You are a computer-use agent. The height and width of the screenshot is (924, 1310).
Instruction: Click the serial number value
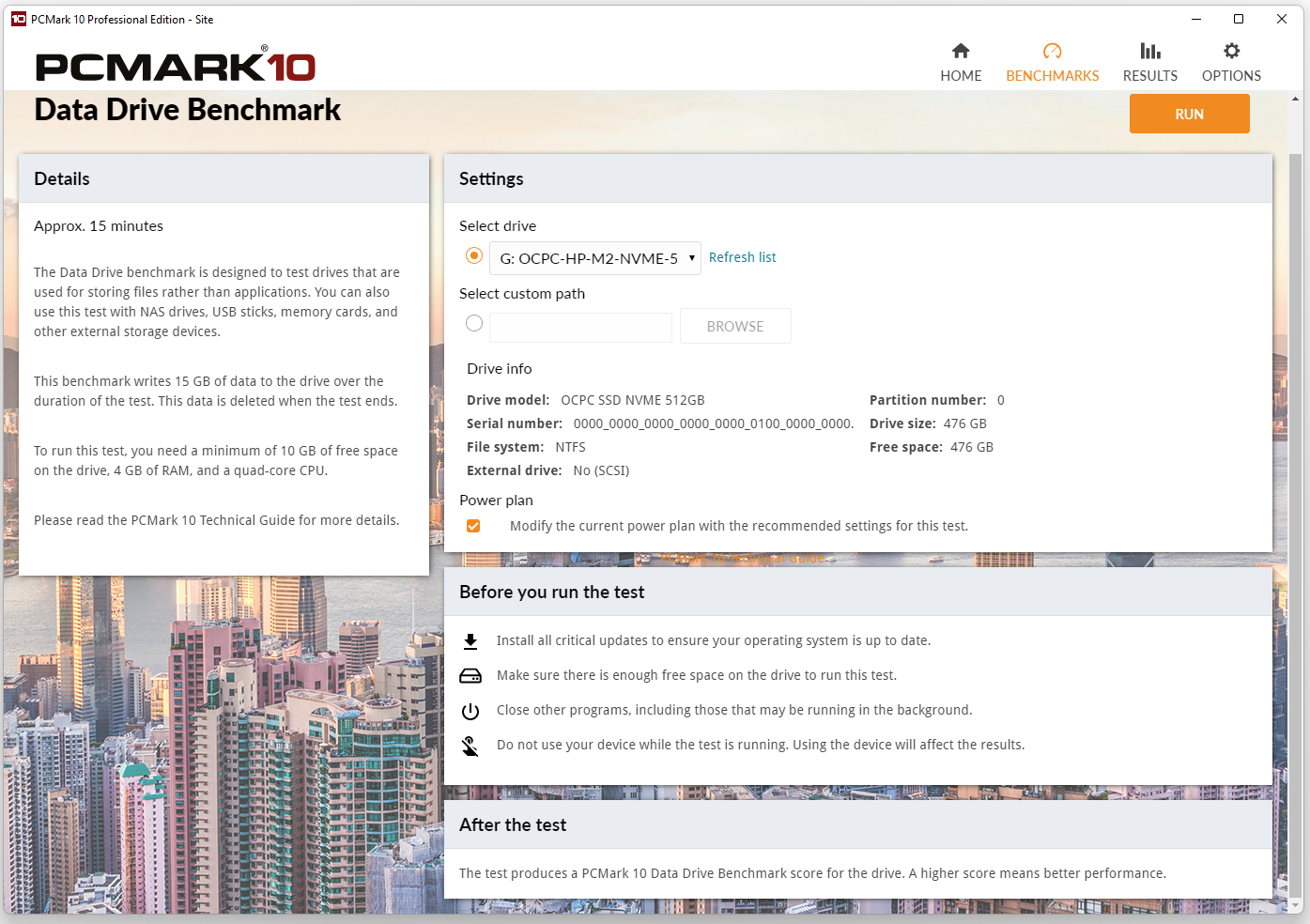[714, 423]
